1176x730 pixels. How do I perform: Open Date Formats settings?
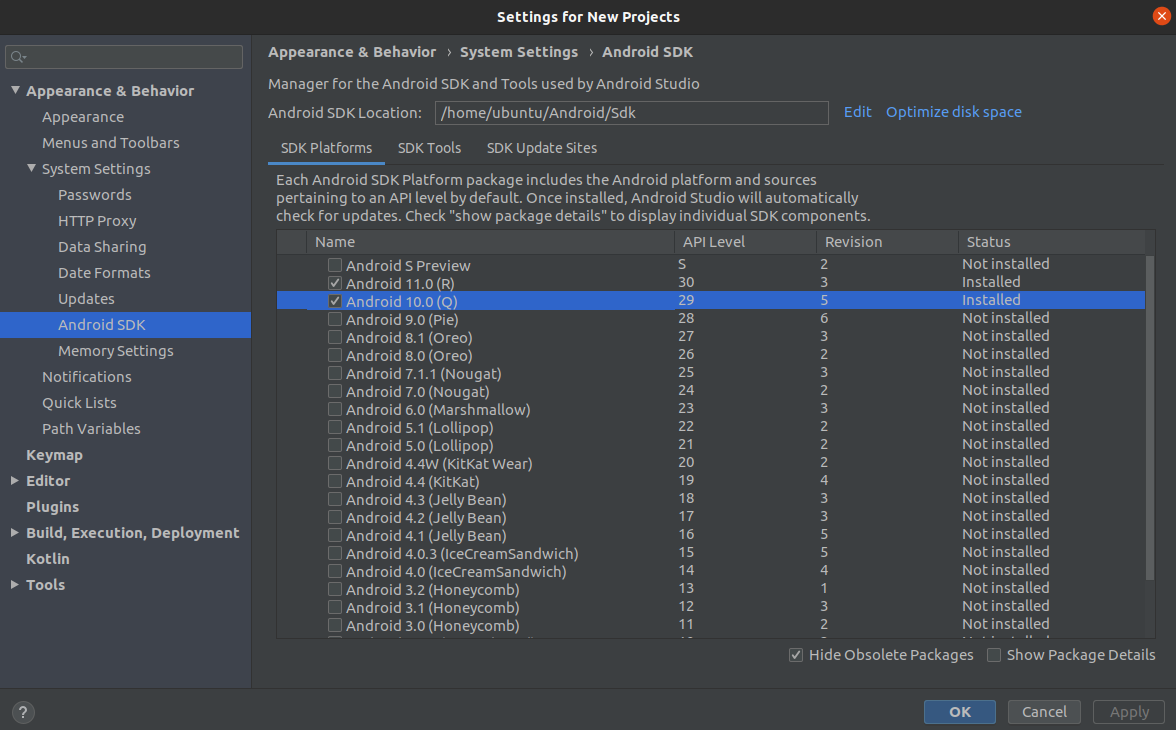click(x=104, y=272)
